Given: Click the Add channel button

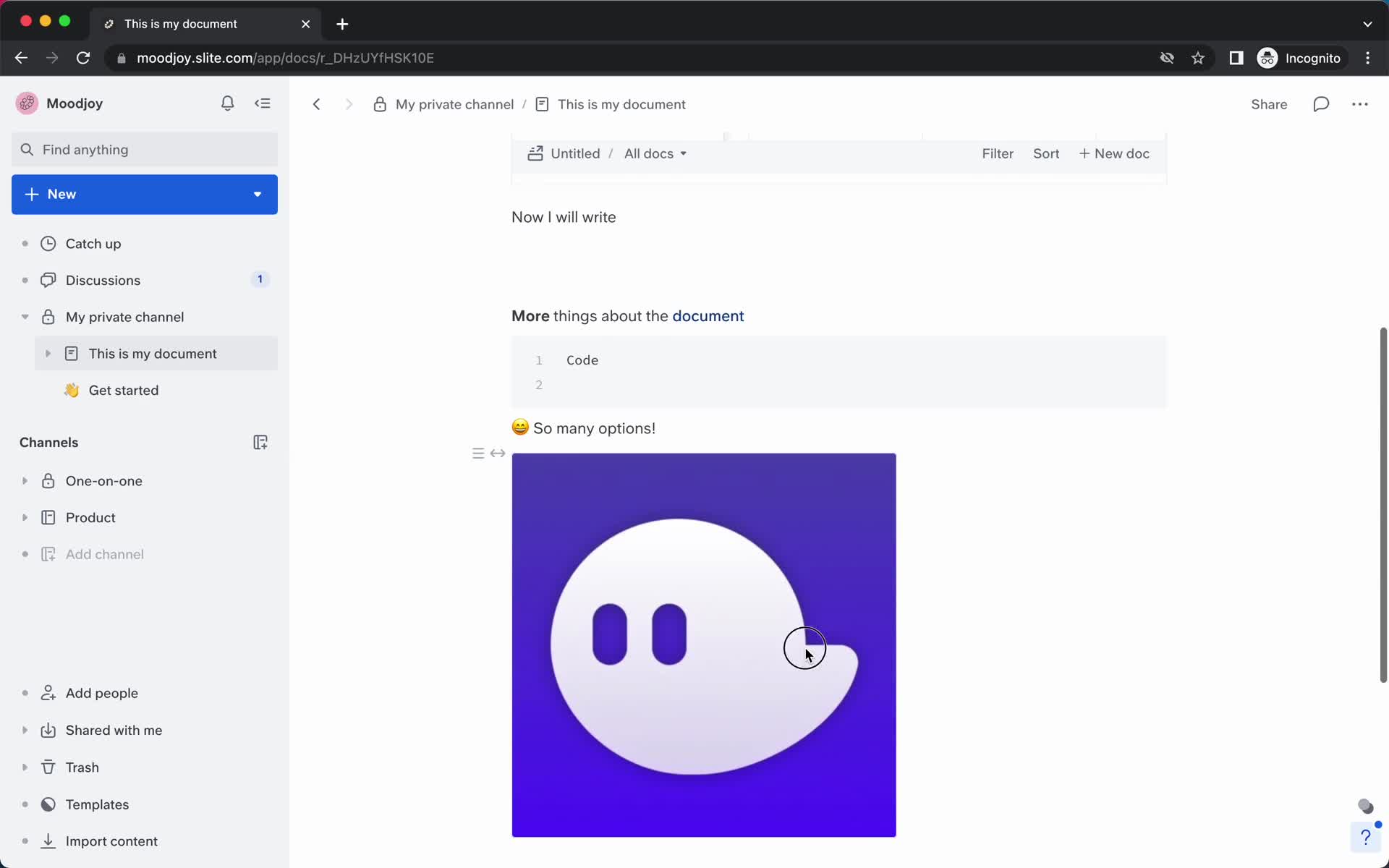Looking at the screenshot, I should tap(104, 553).
